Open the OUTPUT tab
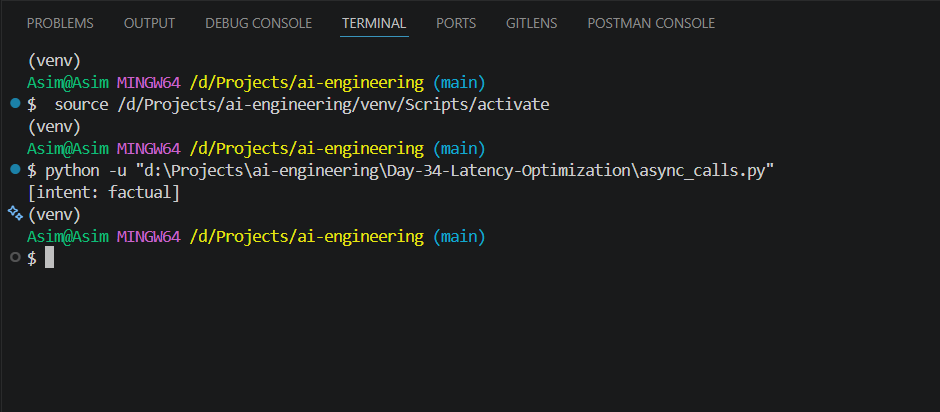 [149, 23]
